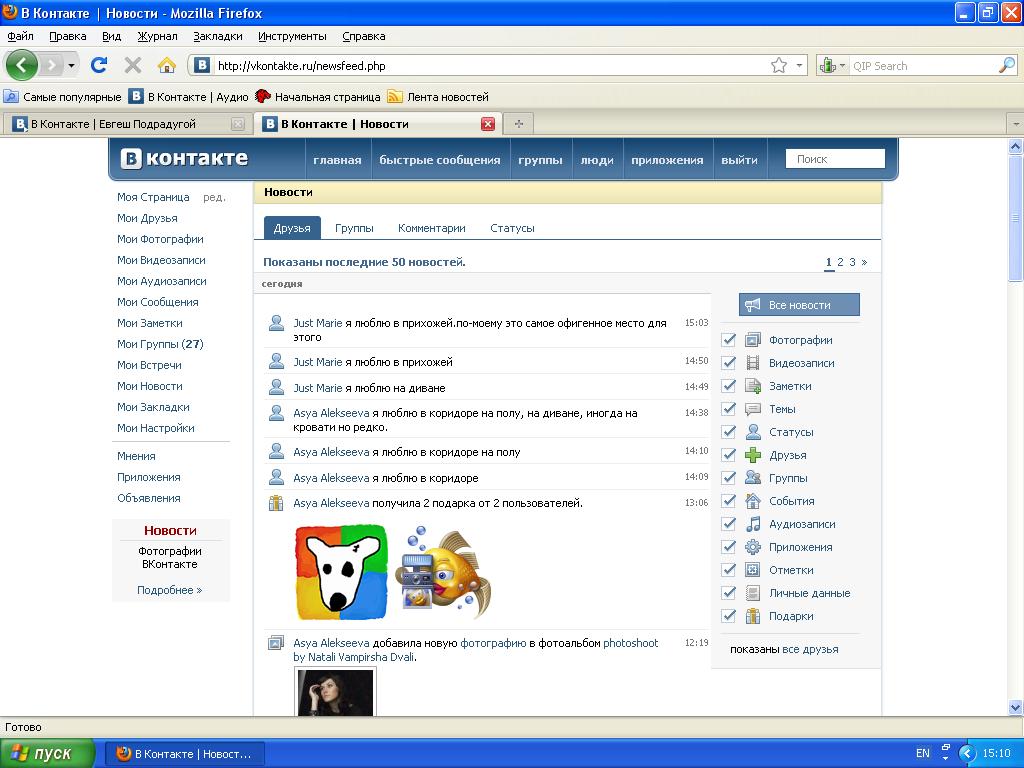Viewport: 1024px width, 768px height.
Task: Uncheck the Заметки news filter
Action: coord(729,386)
